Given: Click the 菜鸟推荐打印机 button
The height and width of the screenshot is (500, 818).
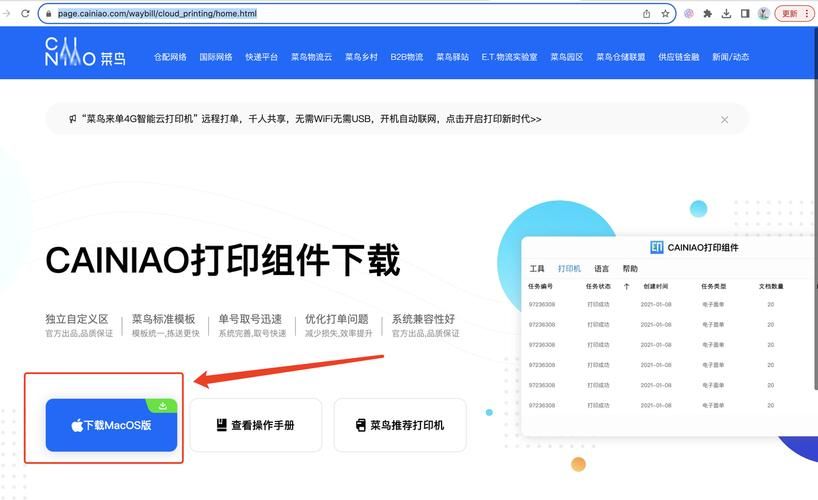Looking at the screenshot, I should [400, 425].
